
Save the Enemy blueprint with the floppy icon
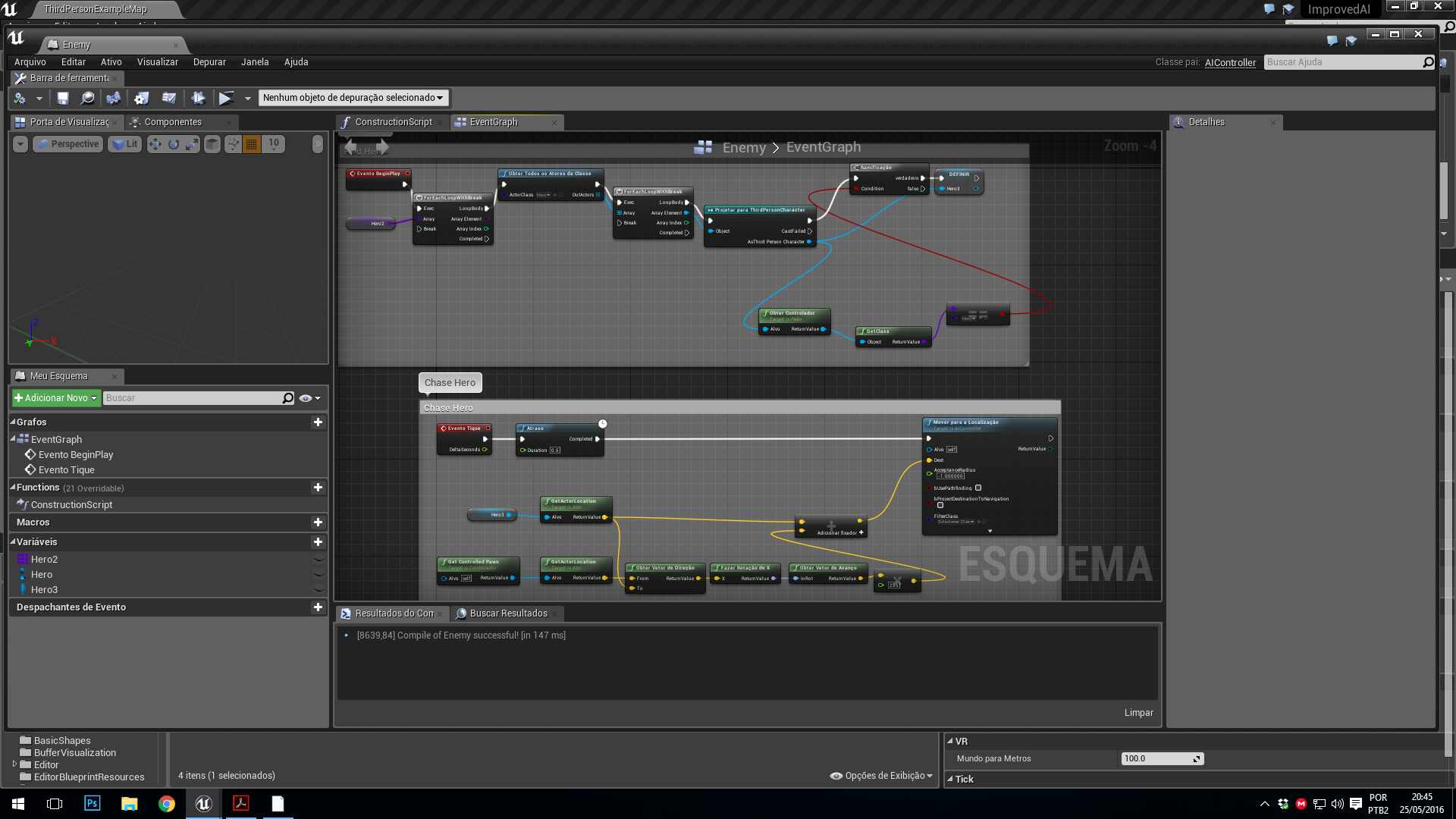pos(63,98)
